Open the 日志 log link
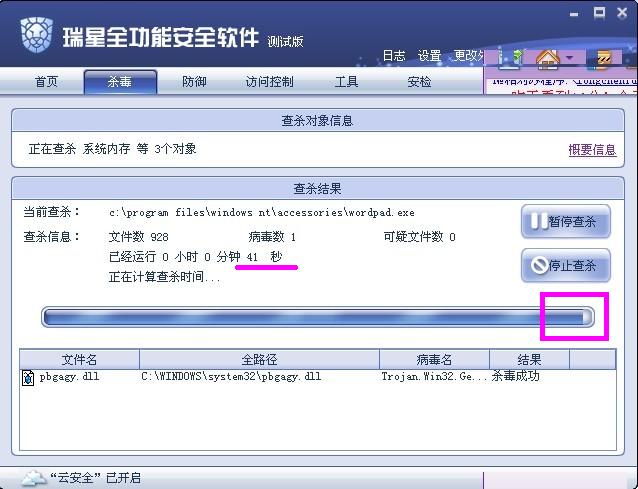 [394, 55]
